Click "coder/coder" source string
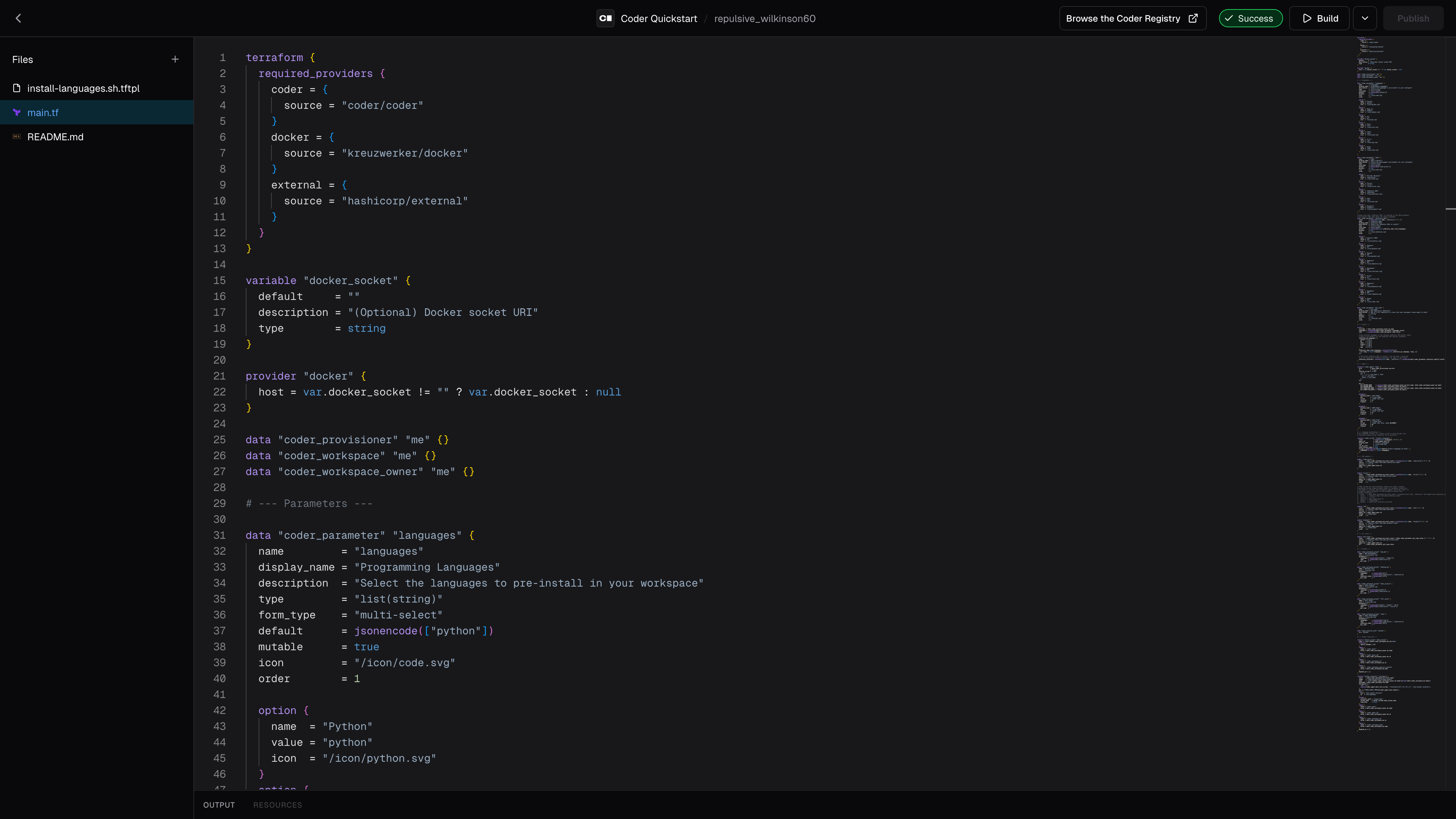 tap(382, 105)
